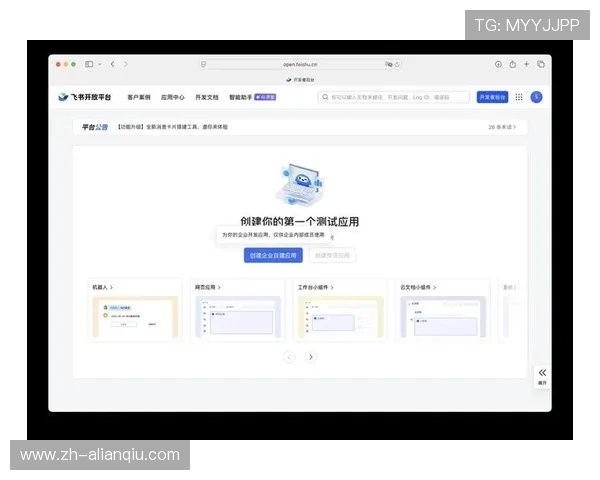Click heading 创建你的第一个测试应用
This screenshot has height=480, width=600.
point(300,222)
